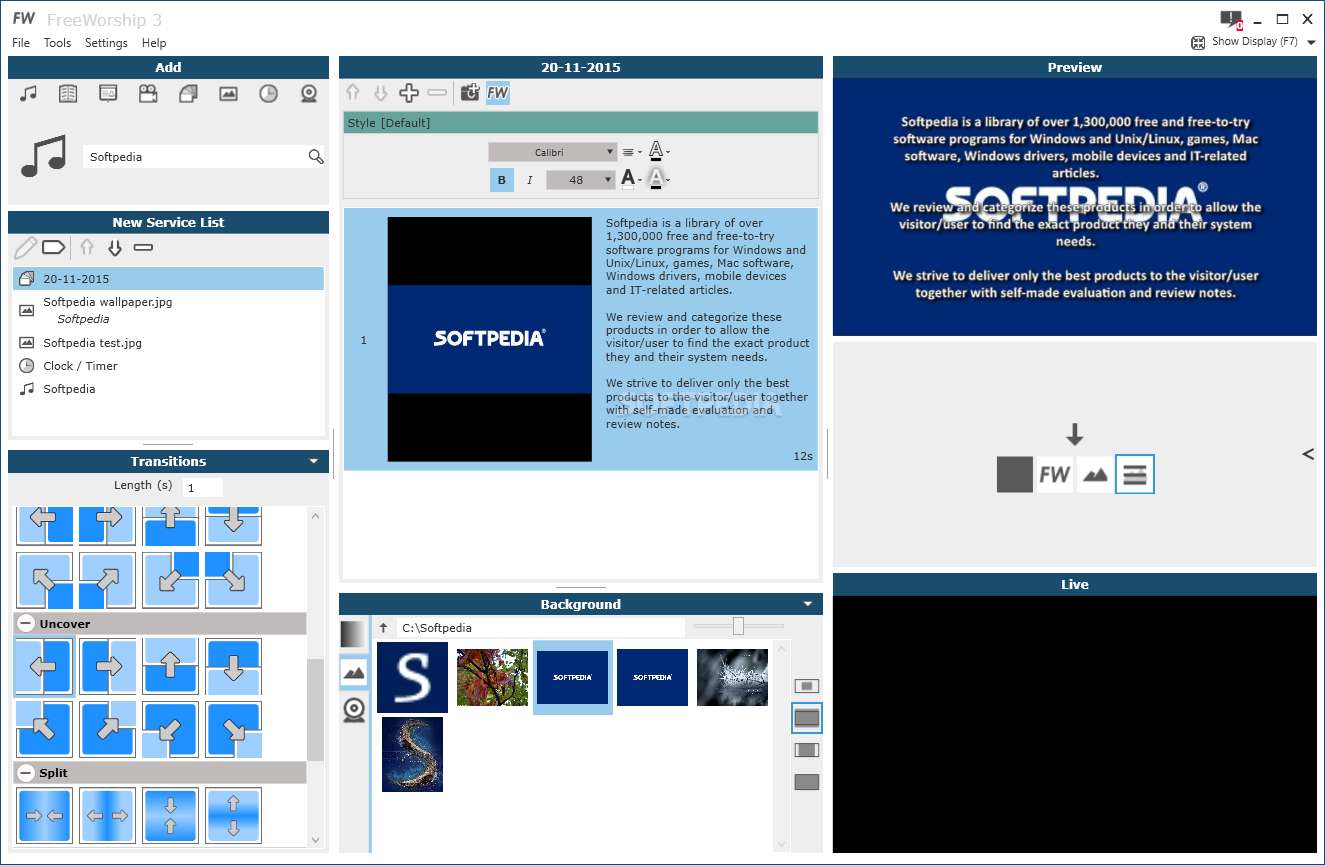Open the font color A swatch
The width and height of the screenshot is (1325, 865).
click(630, 179)
